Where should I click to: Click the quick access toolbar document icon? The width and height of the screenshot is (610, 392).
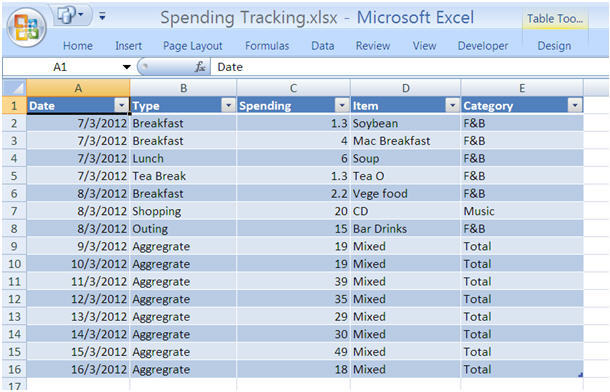(67, 16)
